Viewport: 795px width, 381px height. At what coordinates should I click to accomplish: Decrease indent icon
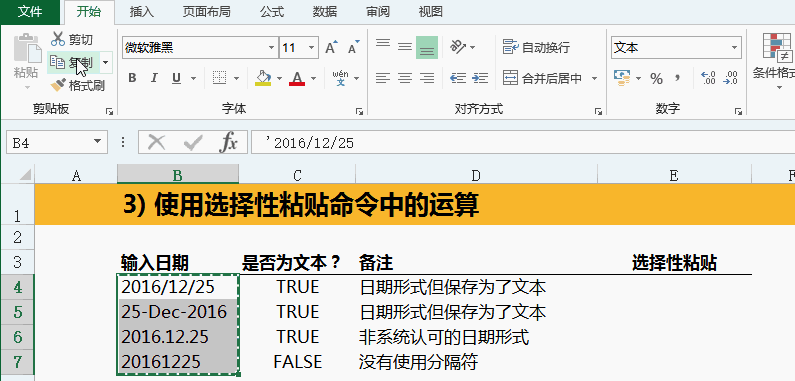point(458,78)
